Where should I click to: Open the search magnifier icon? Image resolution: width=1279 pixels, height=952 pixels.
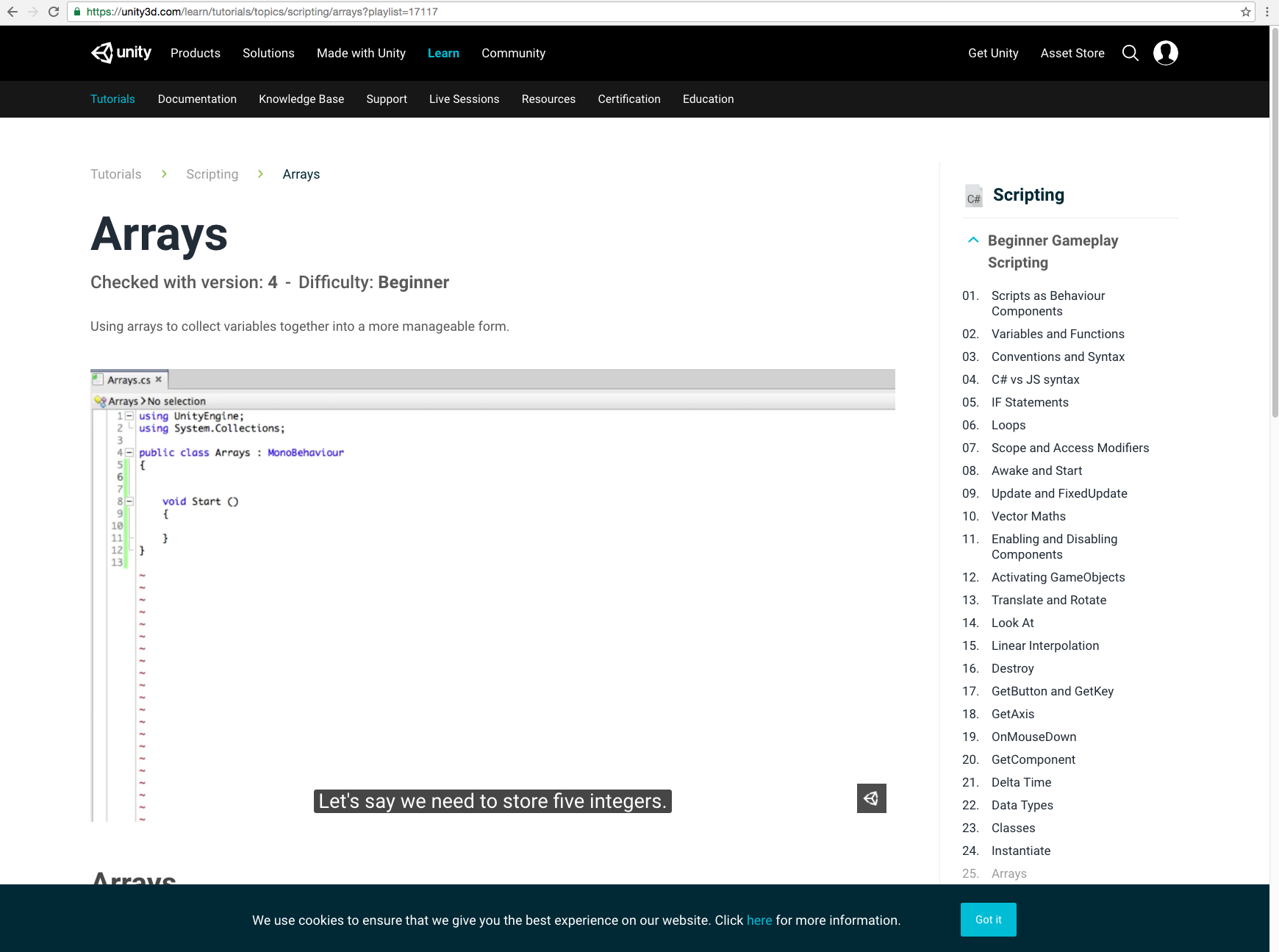click(x=1131, y=53)
